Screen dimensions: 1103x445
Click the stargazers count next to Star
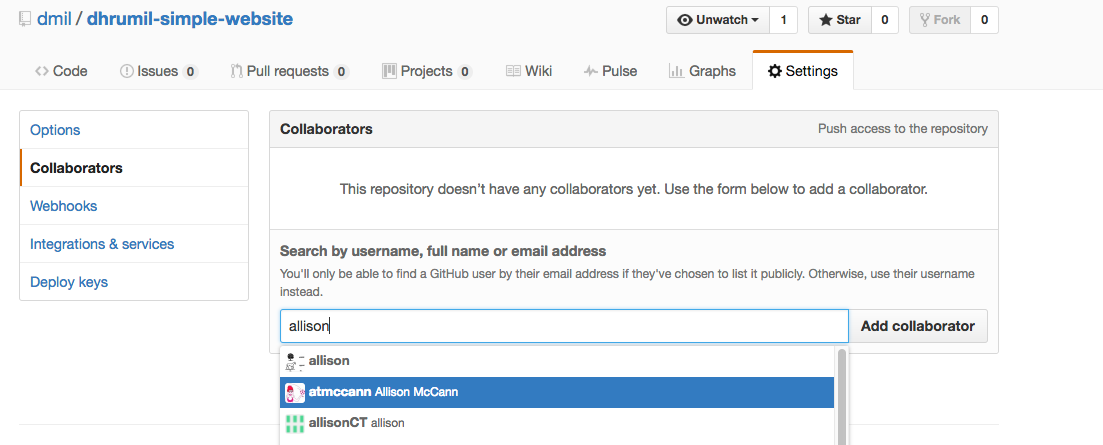885,20
